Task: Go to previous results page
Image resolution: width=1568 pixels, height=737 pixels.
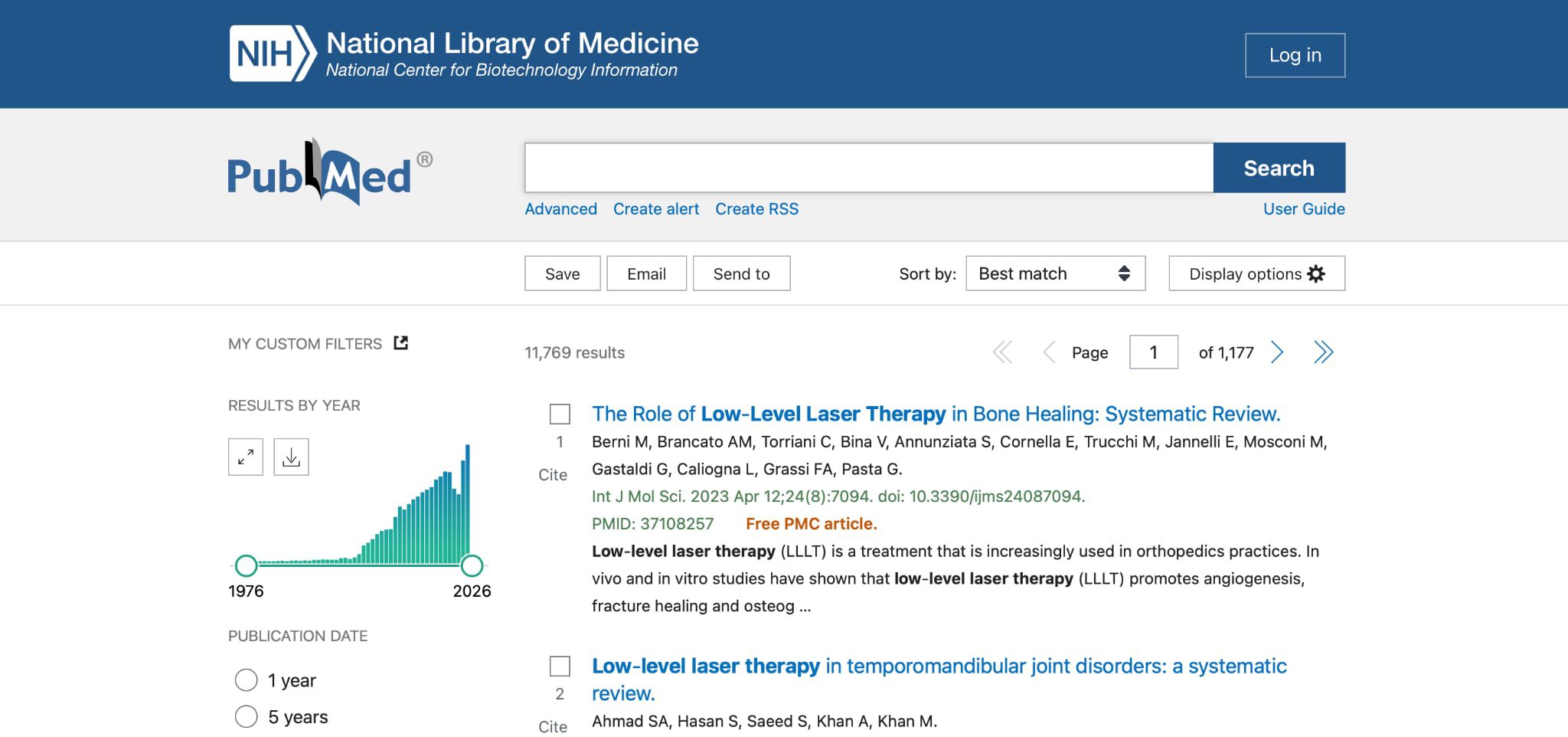Action: click(1049, 352)
